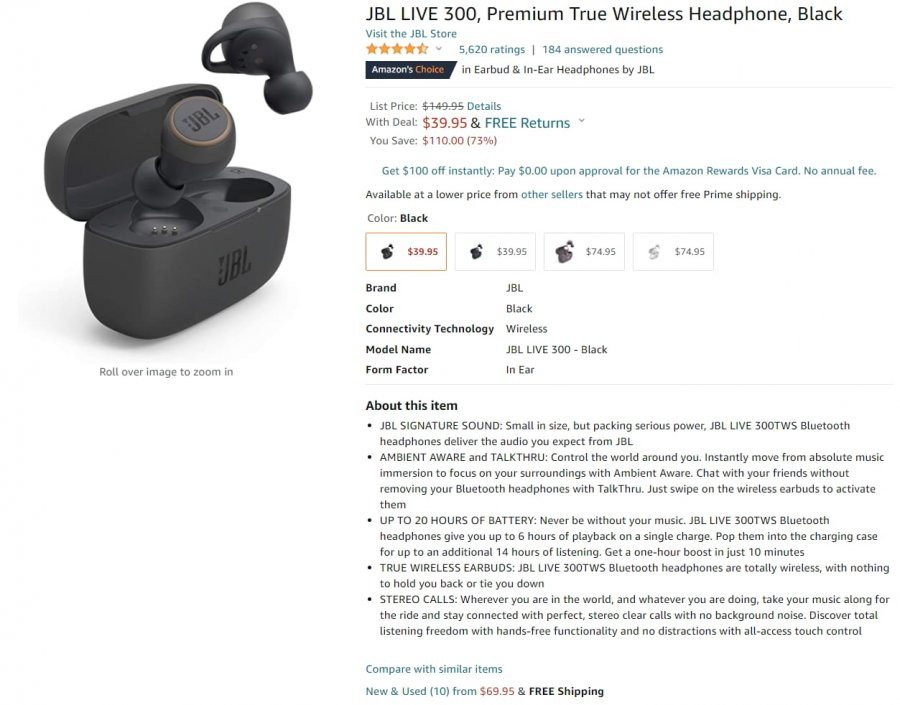Open the 5,620 ratings link
The height and width of the screenshot is (705, 900).
tap(492, 50)
